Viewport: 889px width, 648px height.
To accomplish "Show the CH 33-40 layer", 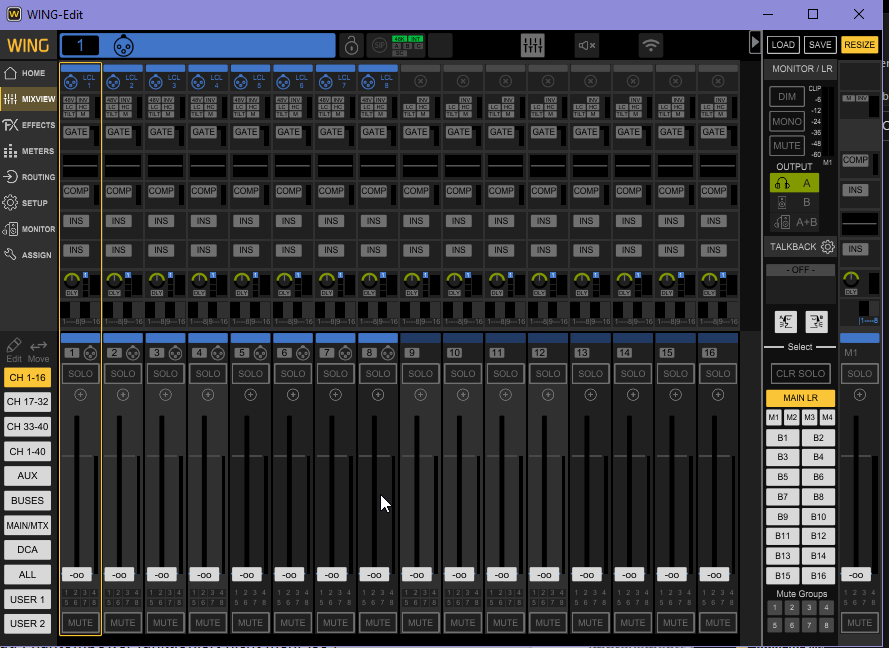I will click(27, 426).
